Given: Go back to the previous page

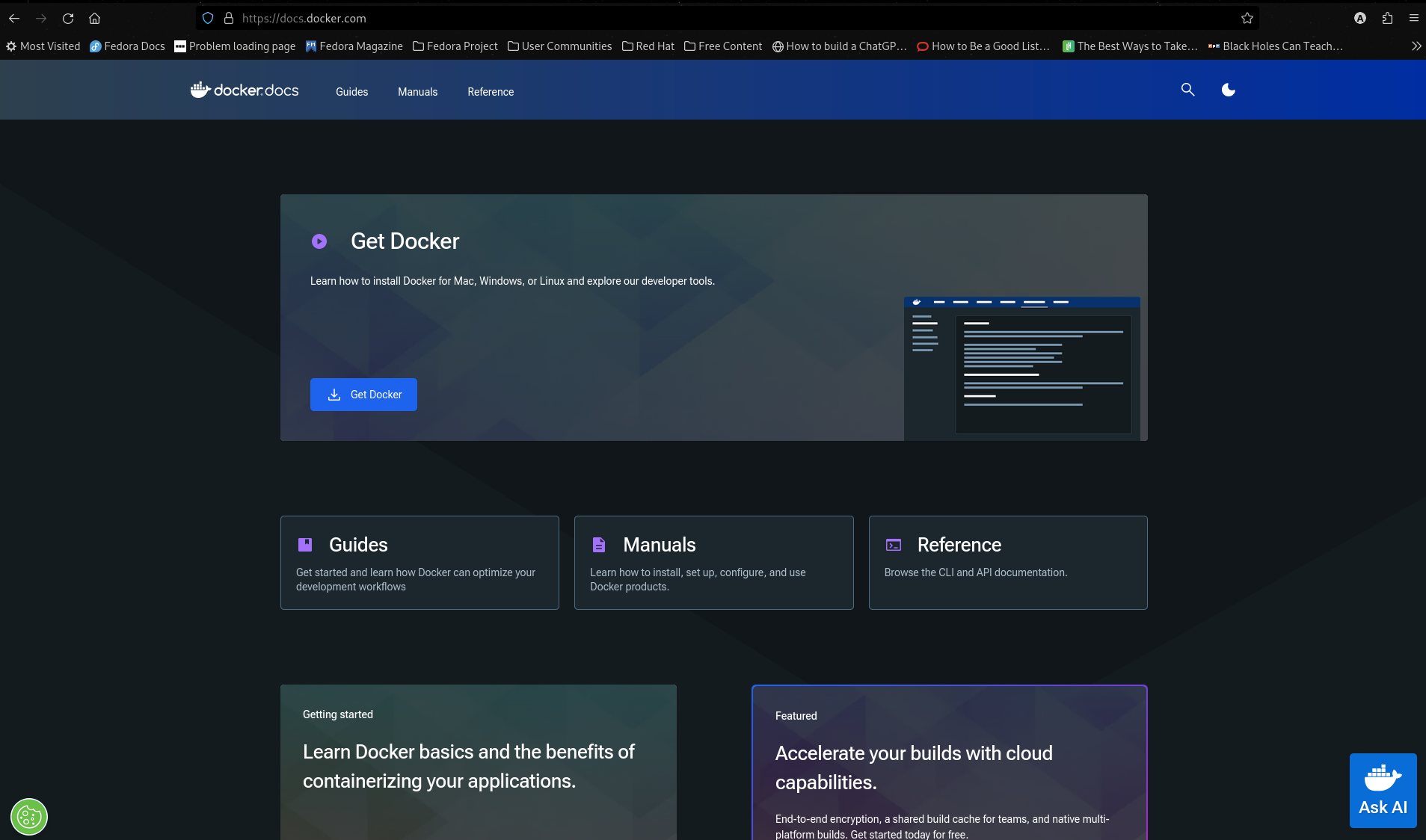Looking at the screenshot, I should point(14,18).
